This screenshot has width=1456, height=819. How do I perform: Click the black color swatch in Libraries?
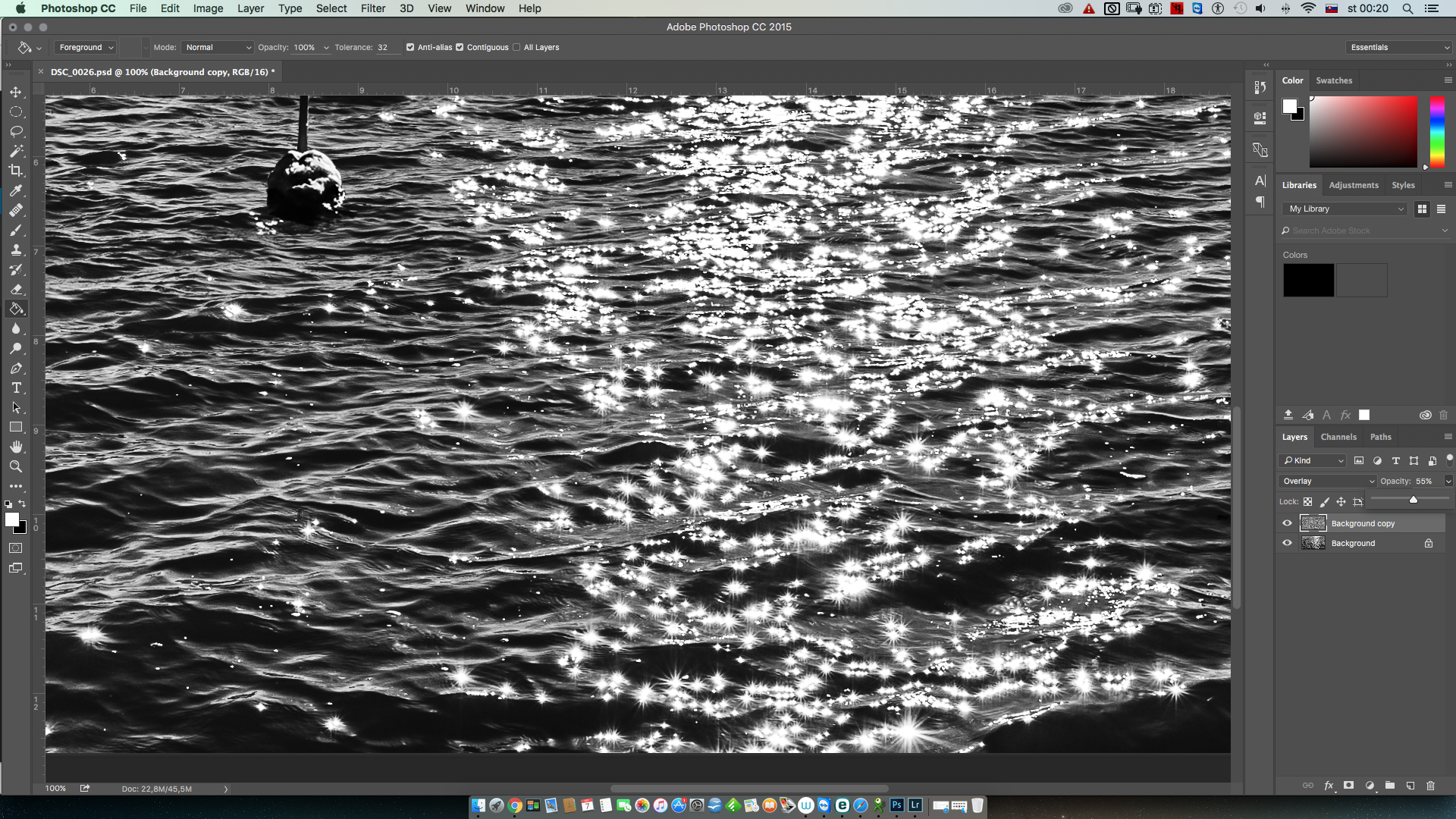tap(1308, 281)
